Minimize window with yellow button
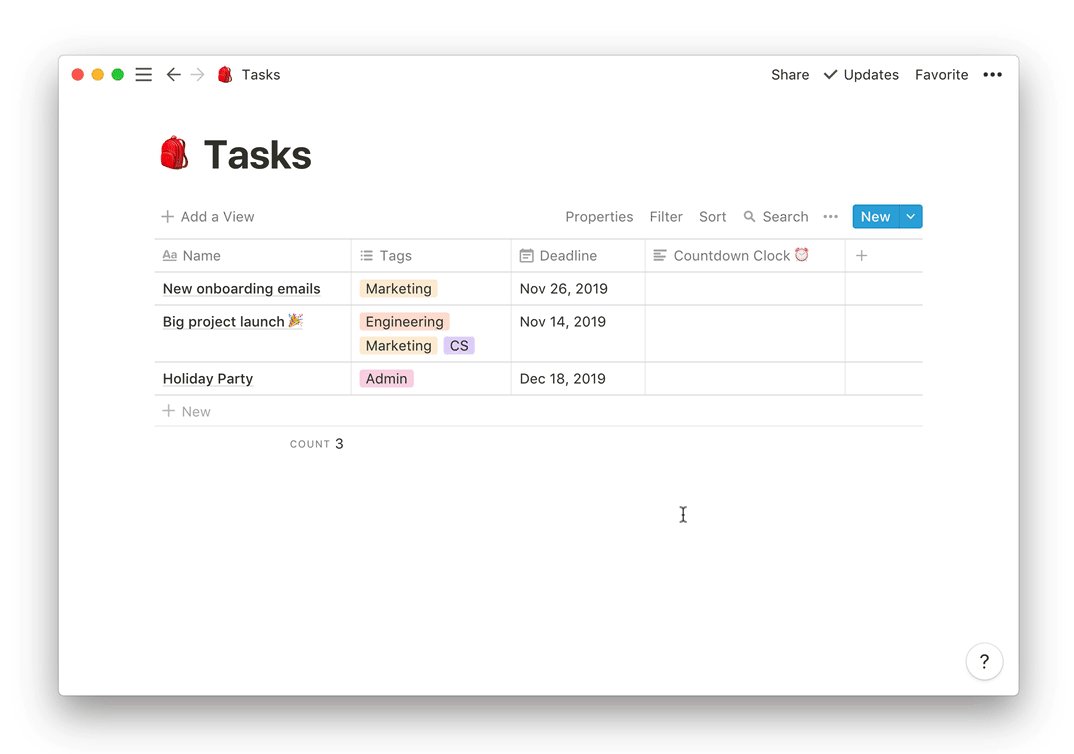The width and height of the screenshot is (1074, 754). (x=97, y=74)
